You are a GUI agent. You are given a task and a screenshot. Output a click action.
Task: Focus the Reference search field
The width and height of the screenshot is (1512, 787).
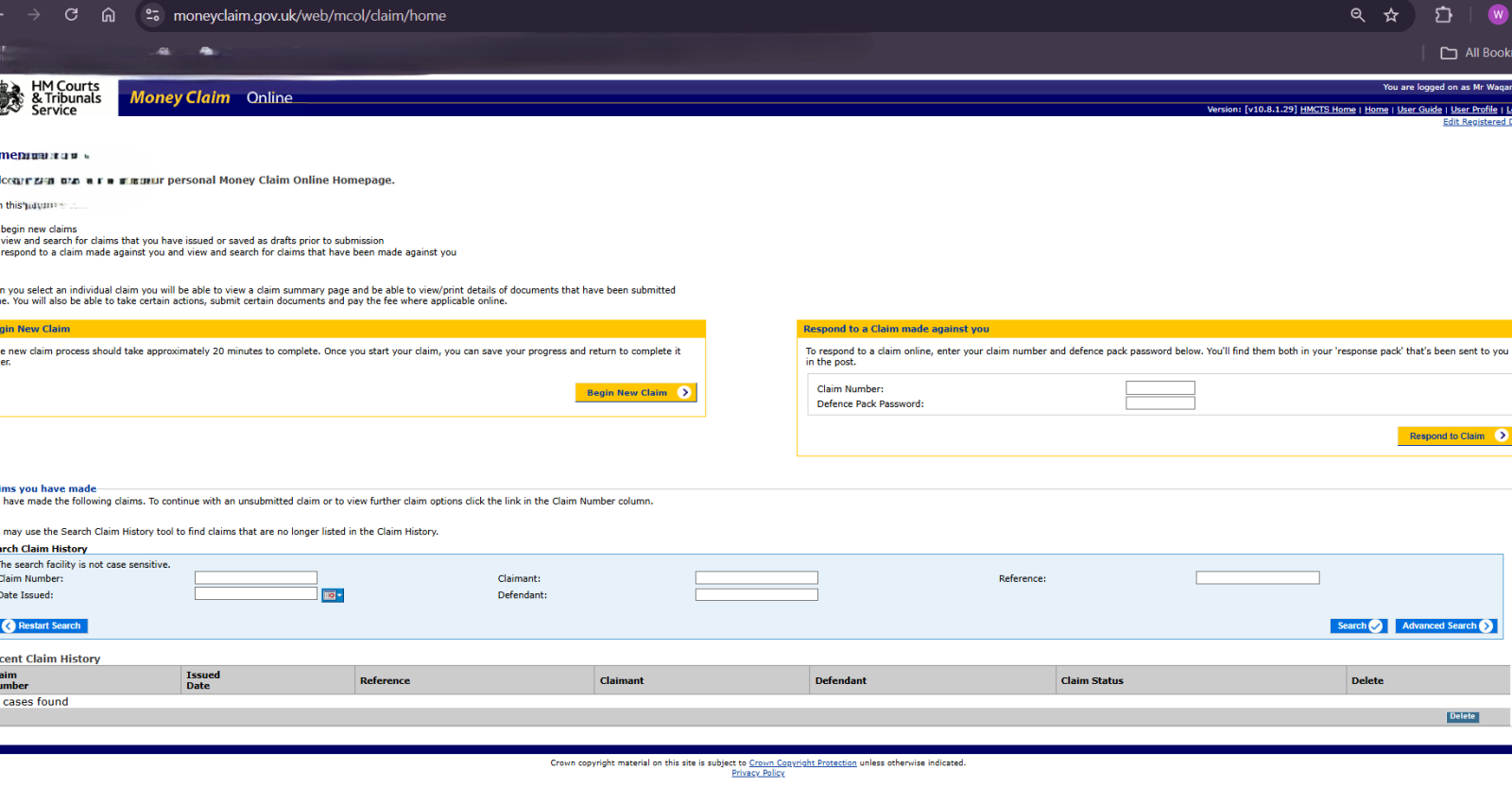1258,577
